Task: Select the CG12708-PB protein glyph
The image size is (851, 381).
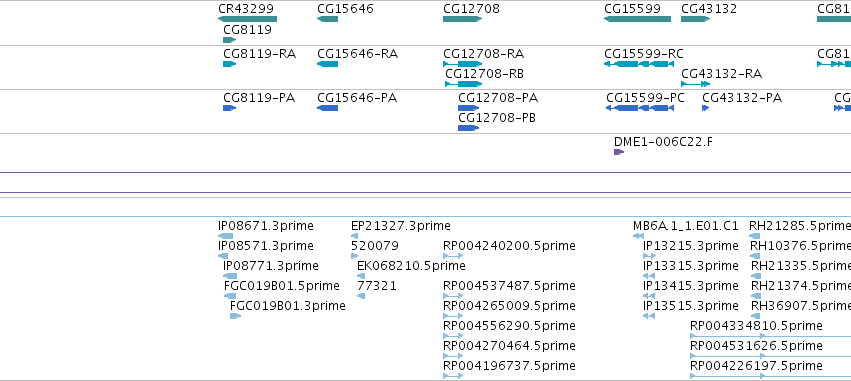Action: 468,128
